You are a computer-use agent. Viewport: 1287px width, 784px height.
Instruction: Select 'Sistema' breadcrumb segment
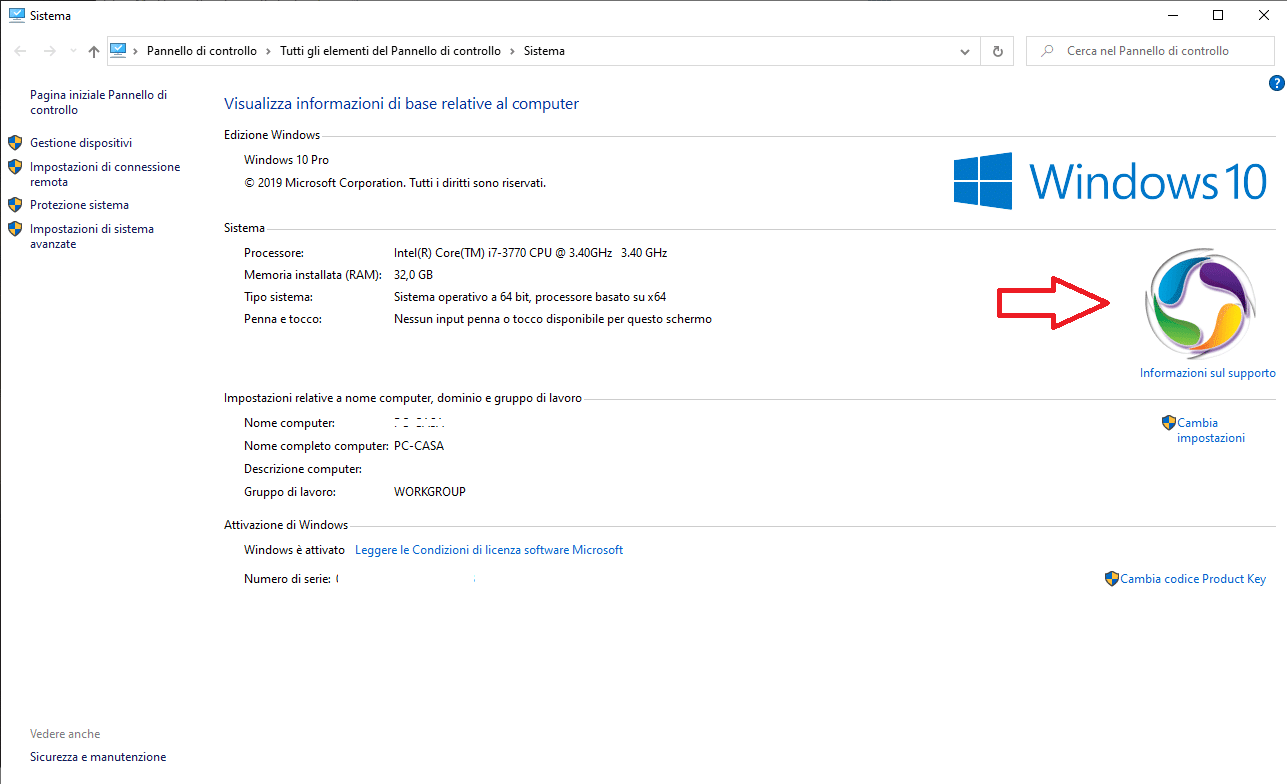544,51
